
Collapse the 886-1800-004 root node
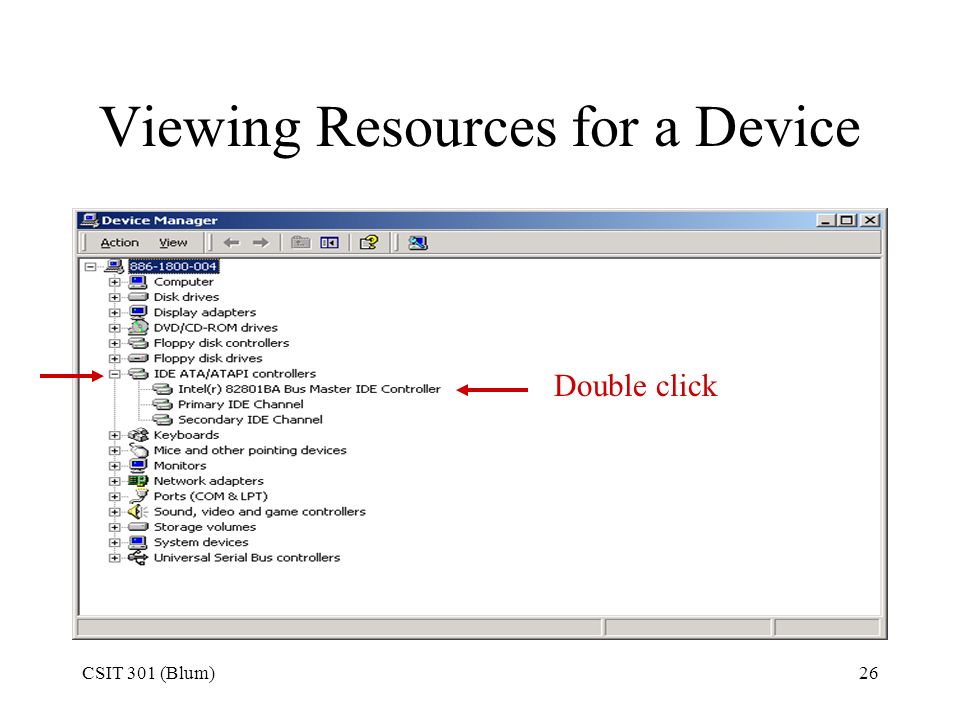91,266
